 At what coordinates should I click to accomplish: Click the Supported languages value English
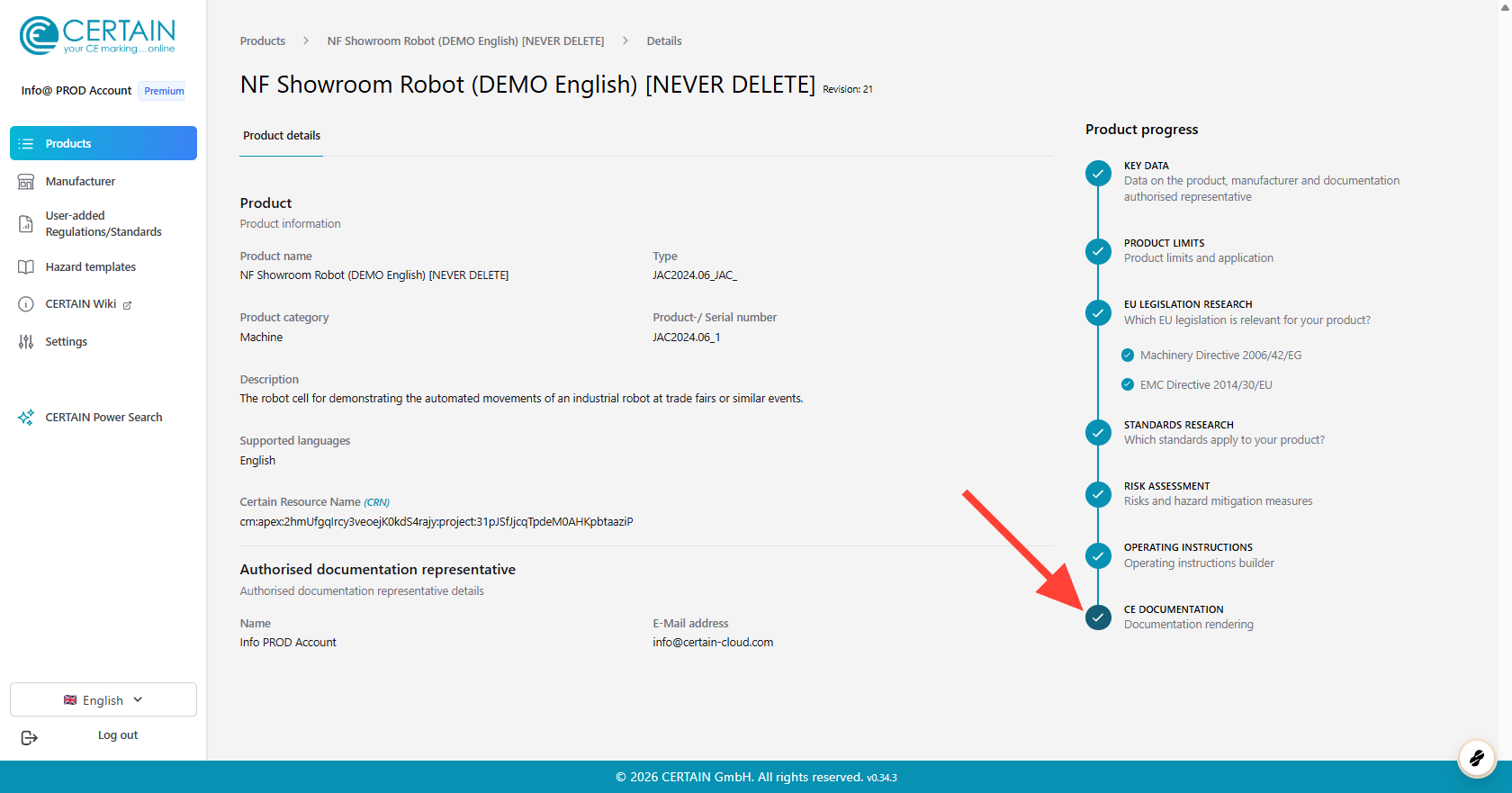[257, 461]
